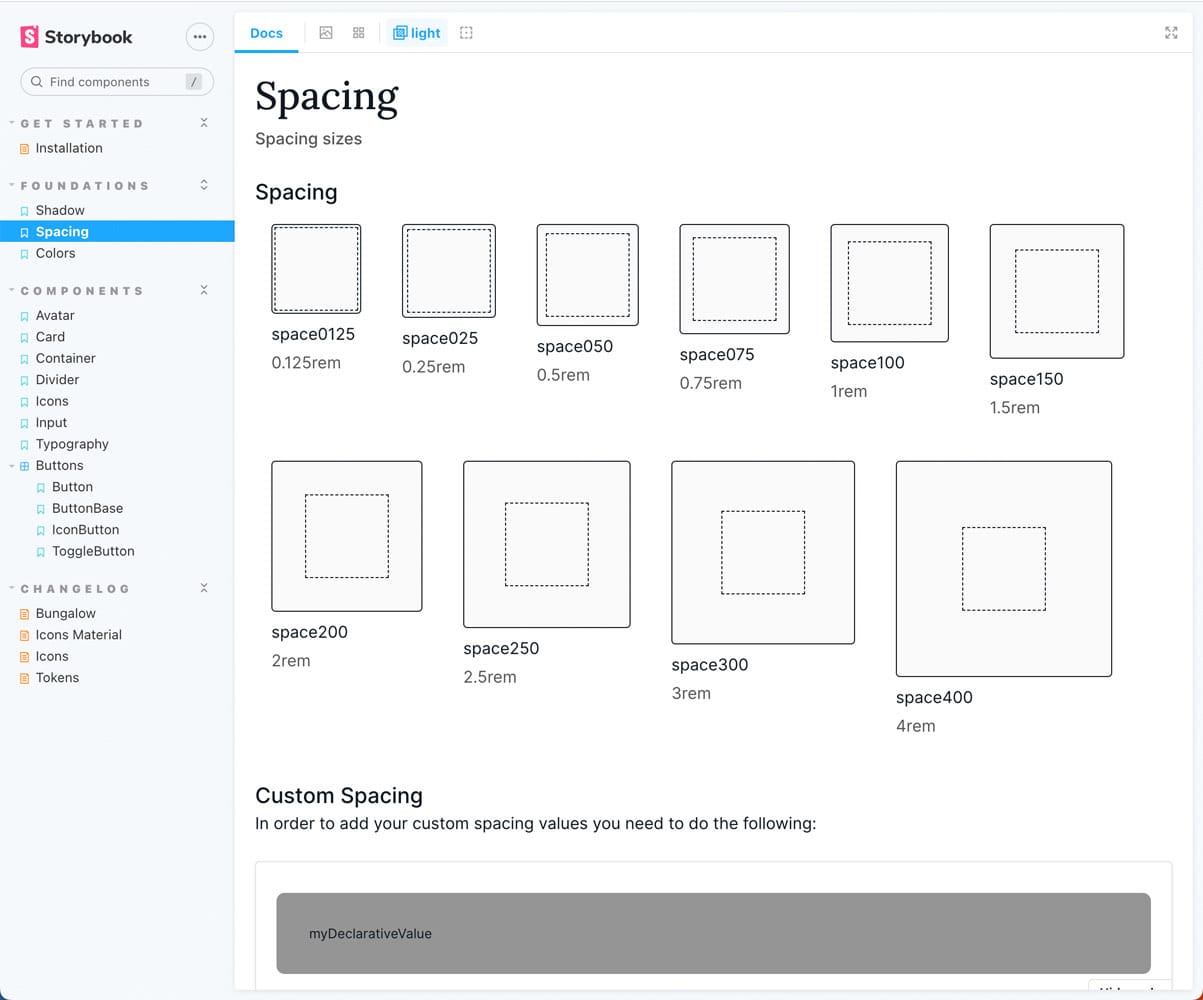Open the Storybook ellipsis shortcuts menu
1203x1000 pixels.
coord(200,37)
